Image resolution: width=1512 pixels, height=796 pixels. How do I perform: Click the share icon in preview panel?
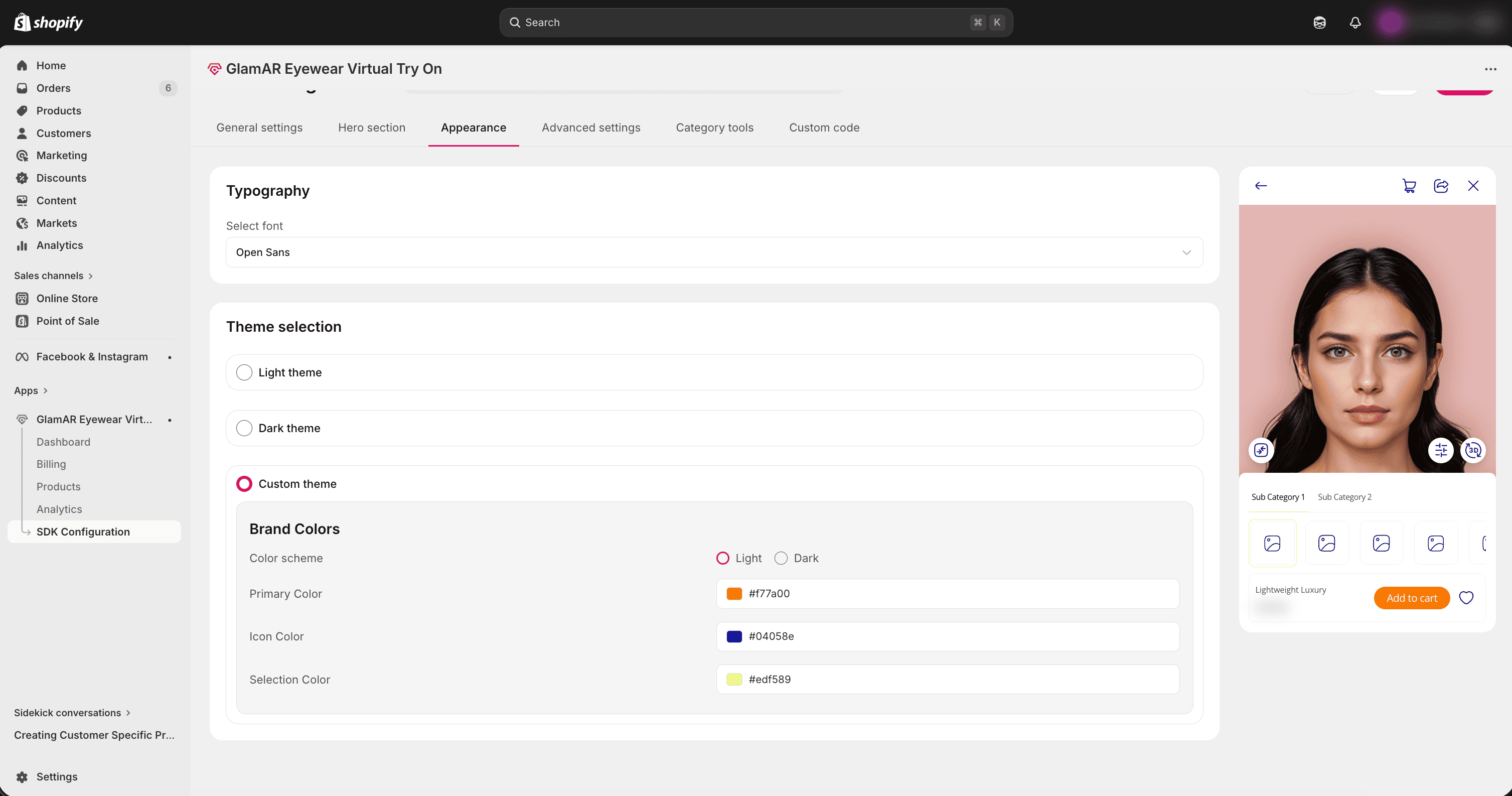[x=1441, y=186]
